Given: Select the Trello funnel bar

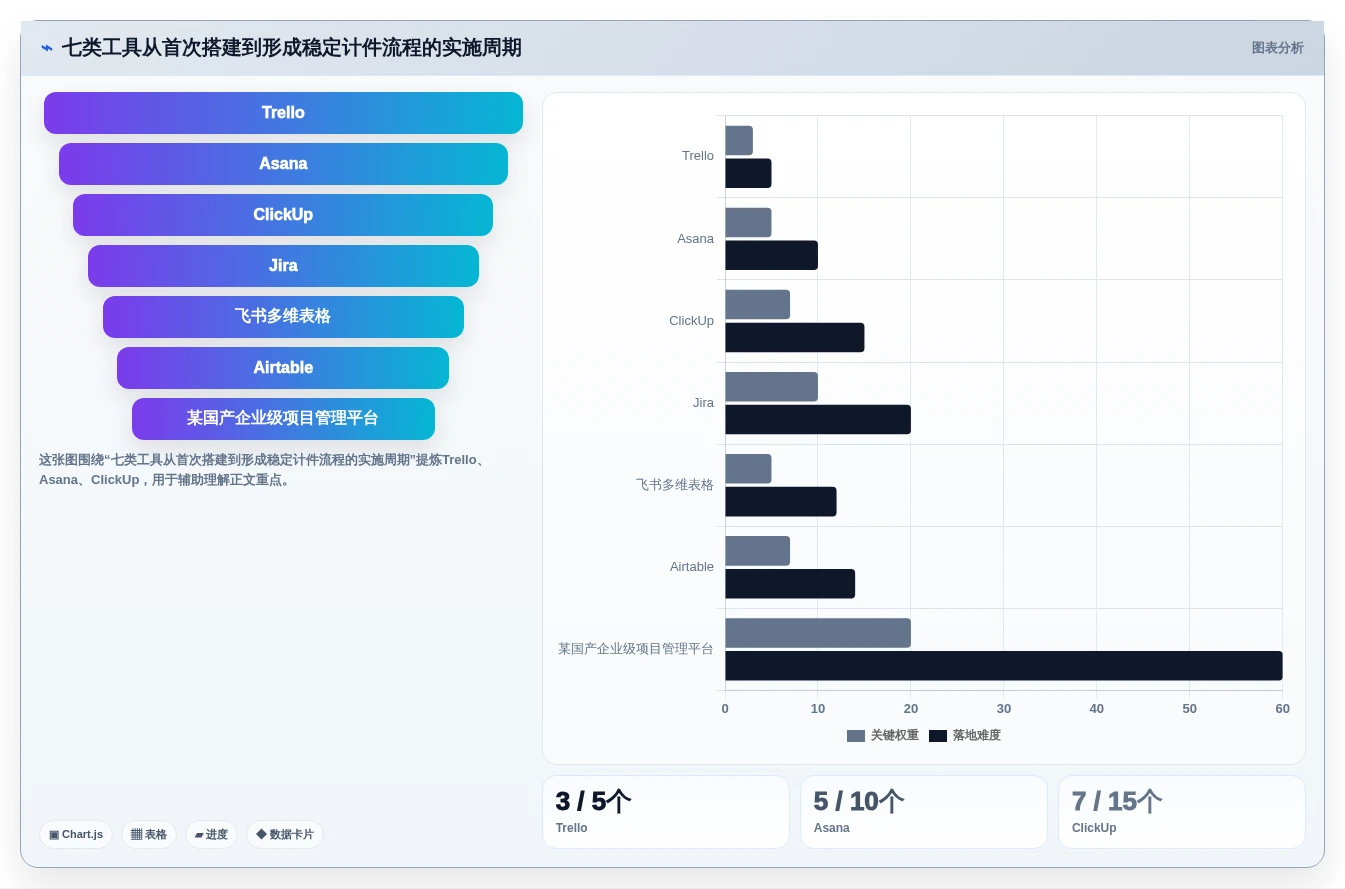Looking at the screenshot, I should (x=283, y=113).
